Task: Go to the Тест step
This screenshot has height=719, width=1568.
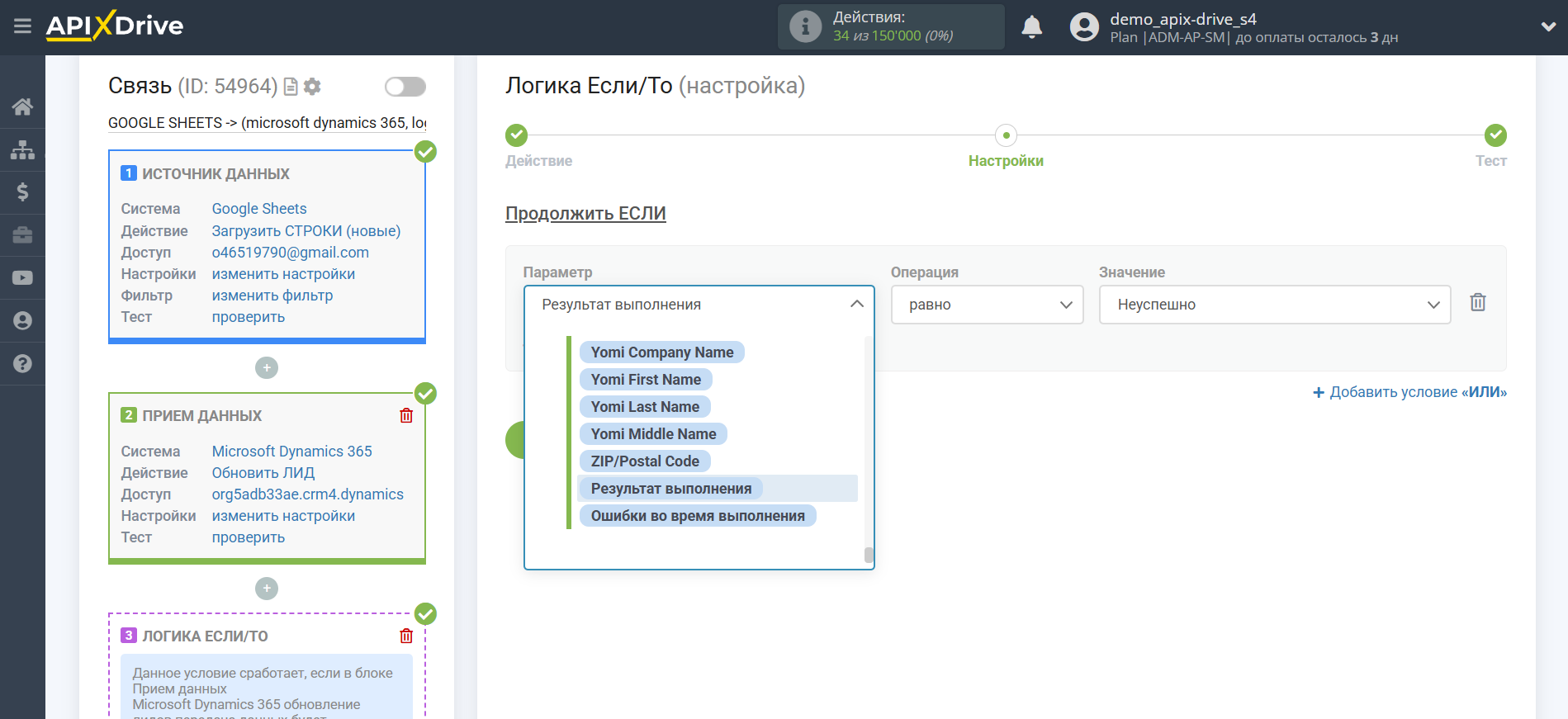Action: pos(1491,145)
